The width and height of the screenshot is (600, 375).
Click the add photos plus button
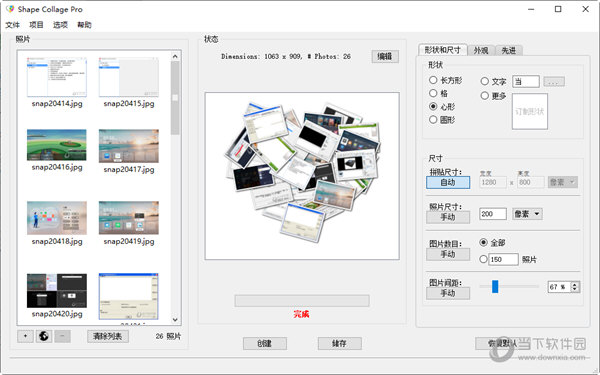coord(25,336)
